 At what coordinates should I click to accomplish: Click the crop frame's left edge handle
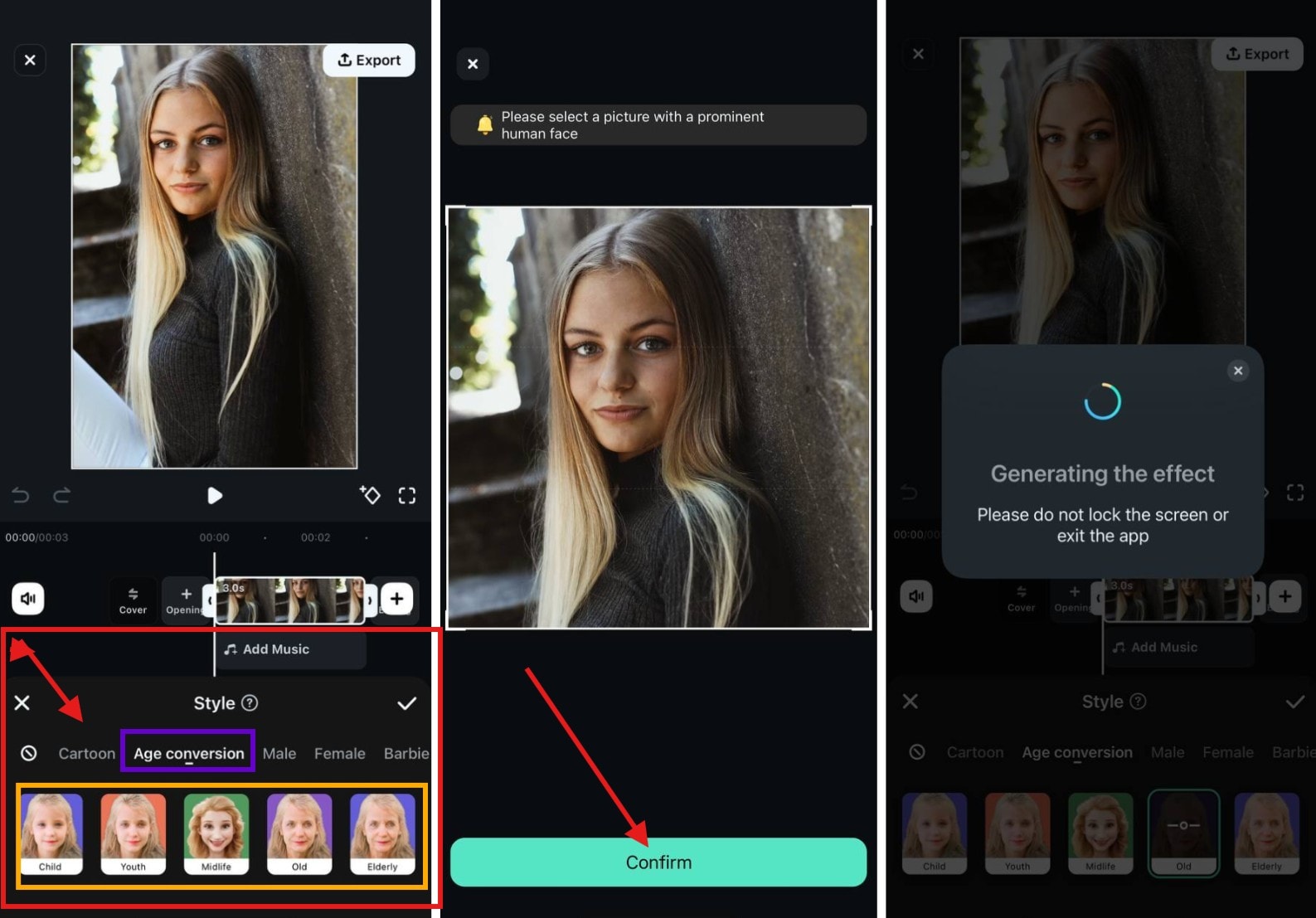(455, 373)
